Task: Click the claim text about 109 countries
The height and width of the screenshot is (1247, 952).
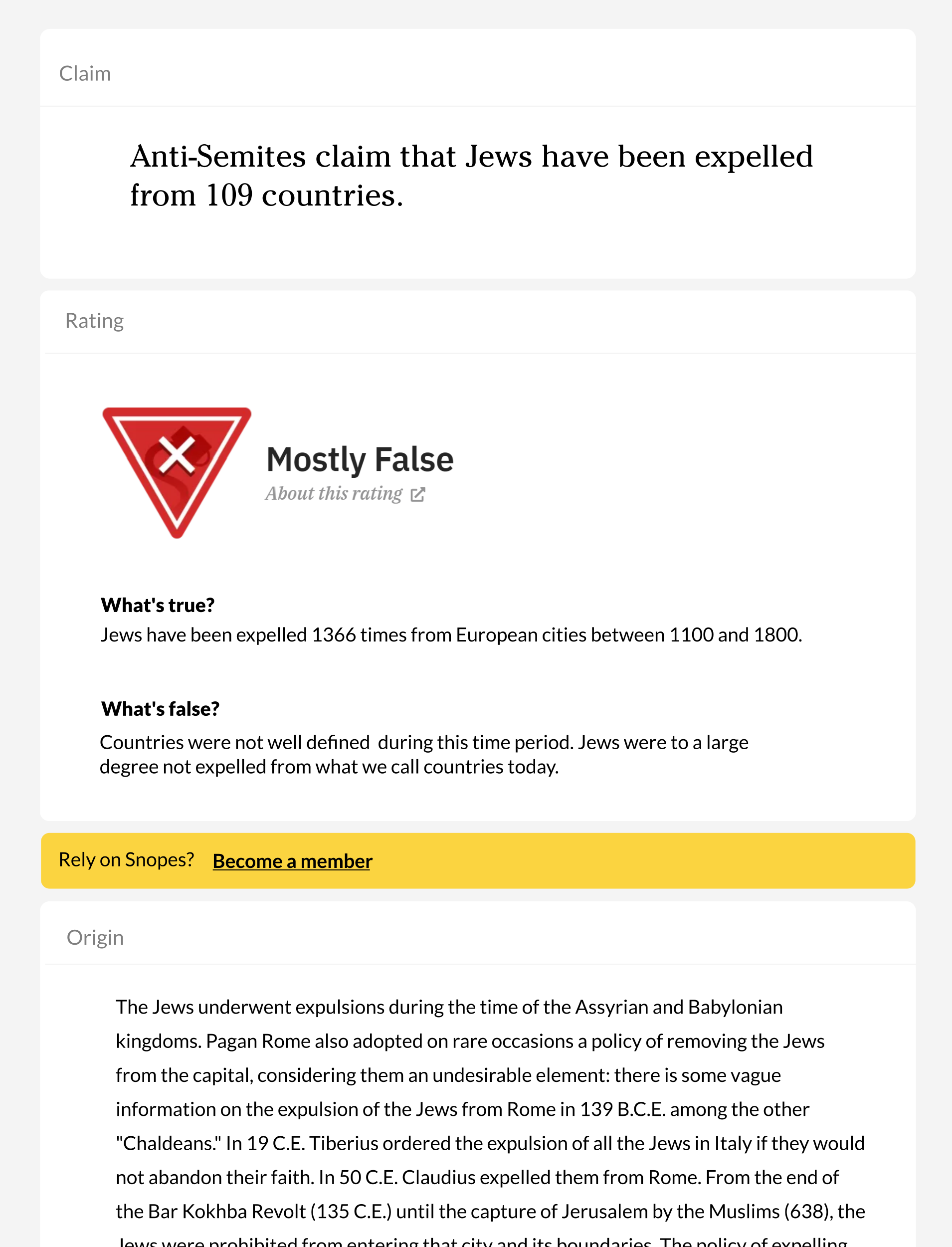Action: pyautogui.click(x=471, y=176)
